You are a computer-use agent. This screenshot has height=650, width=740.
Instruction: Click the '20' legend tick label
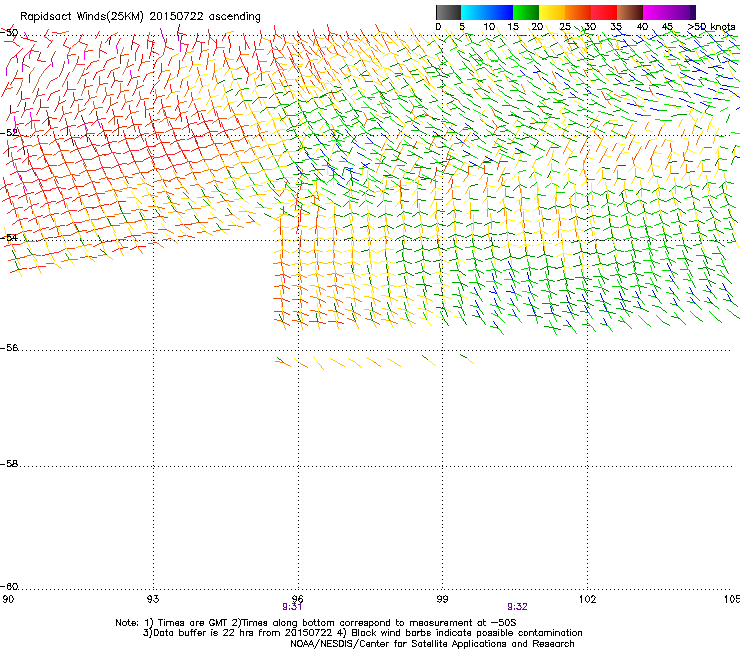[x=537, y=27]
